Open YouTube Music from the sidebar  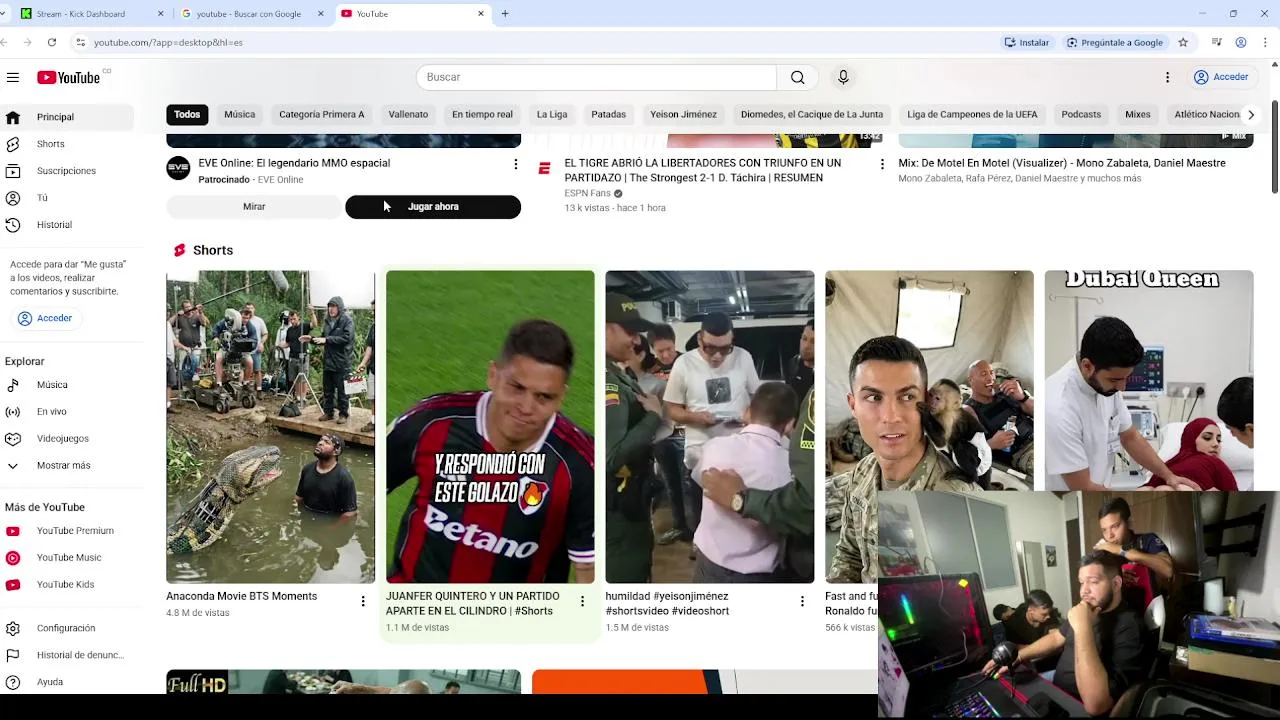point(67,558)
